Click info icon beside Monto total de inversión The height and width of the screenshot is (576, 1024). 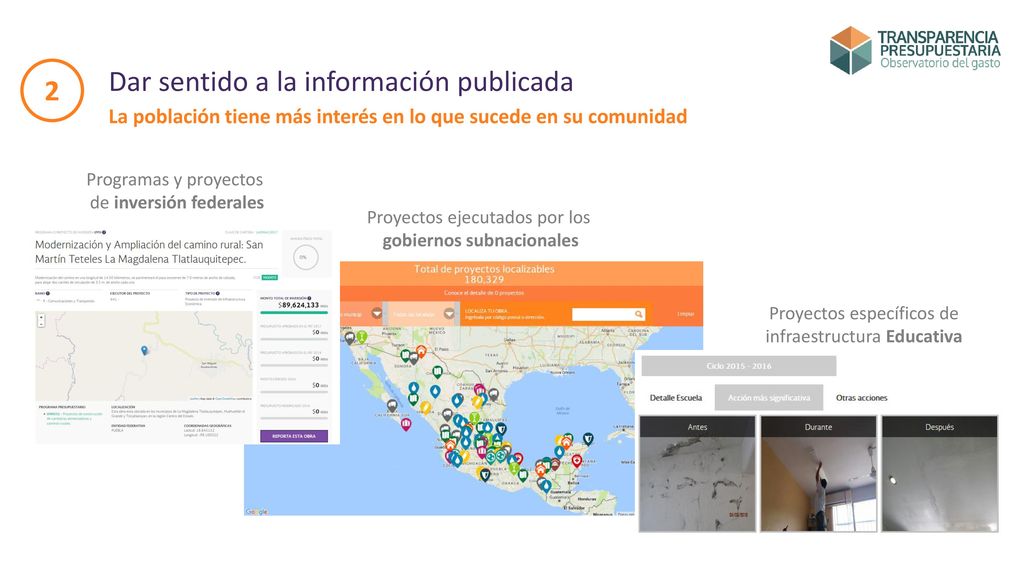point(310,298)
